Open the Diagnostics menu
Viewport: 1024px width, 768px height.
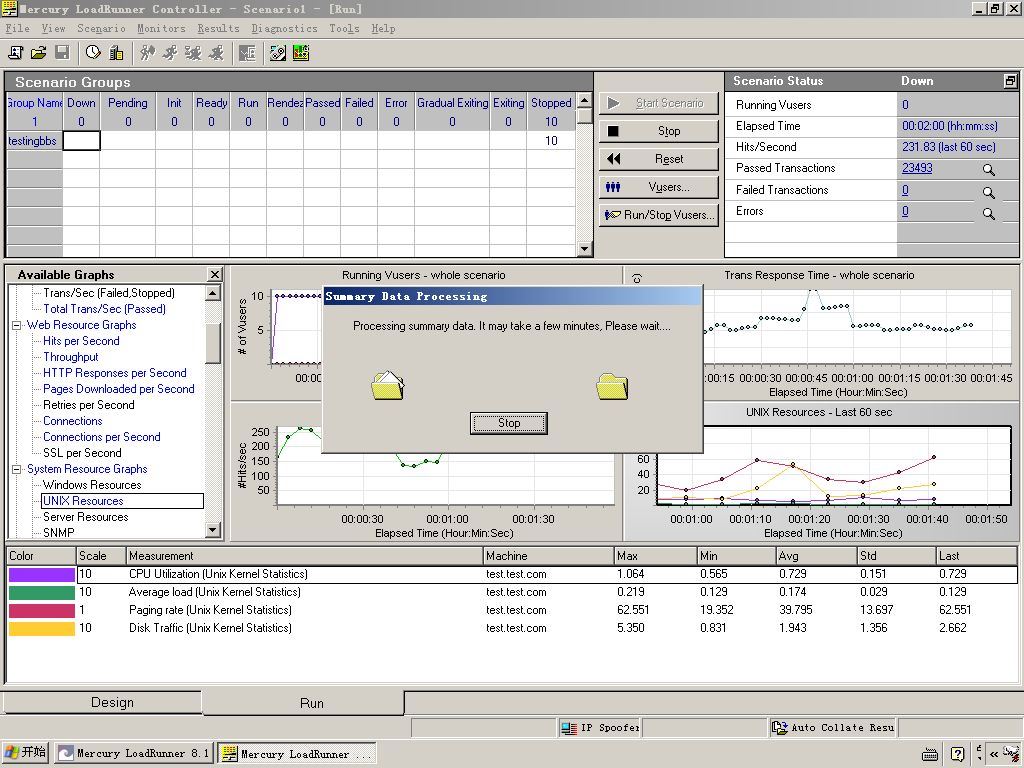[284, 29]
